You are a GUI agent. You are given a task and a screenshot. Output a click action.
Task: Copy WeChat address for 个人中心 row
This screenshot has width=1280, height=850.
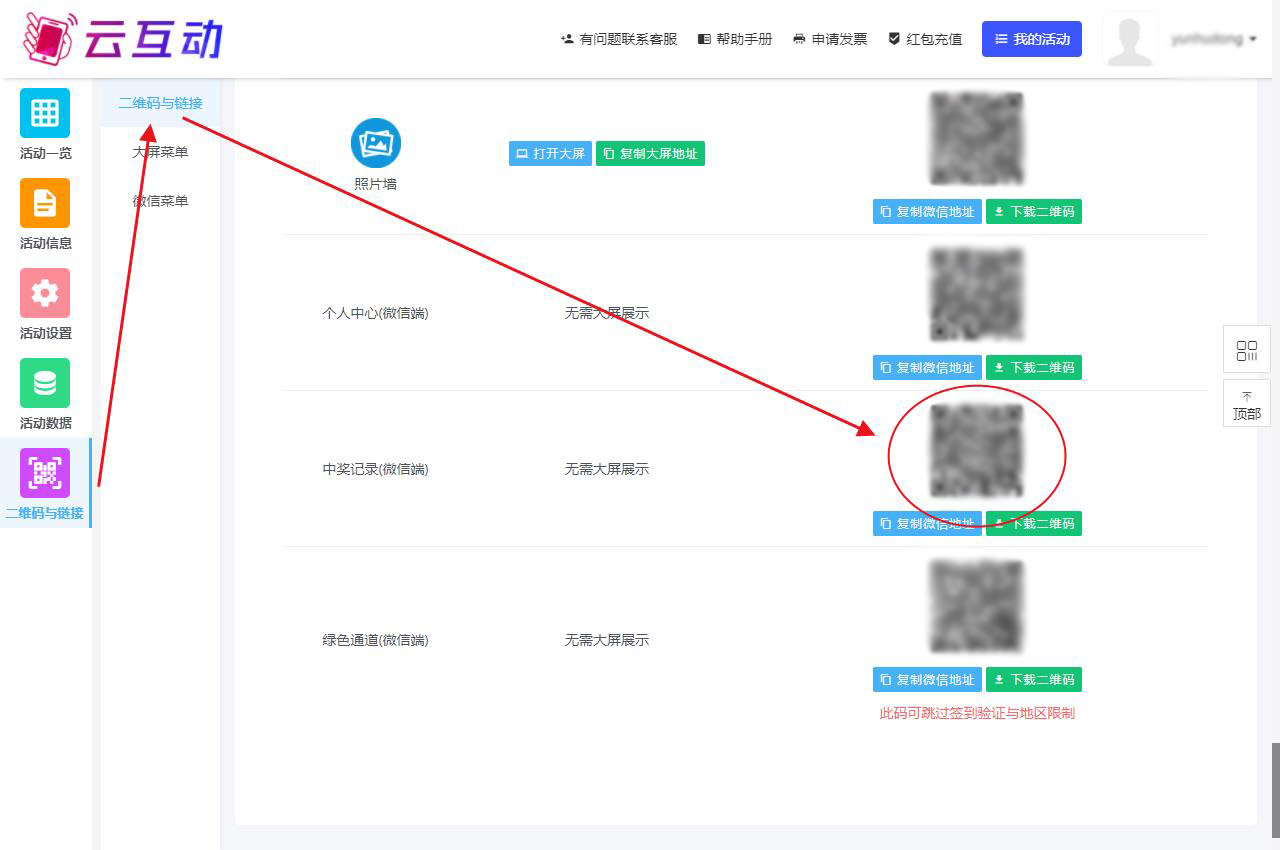(927, 368)
